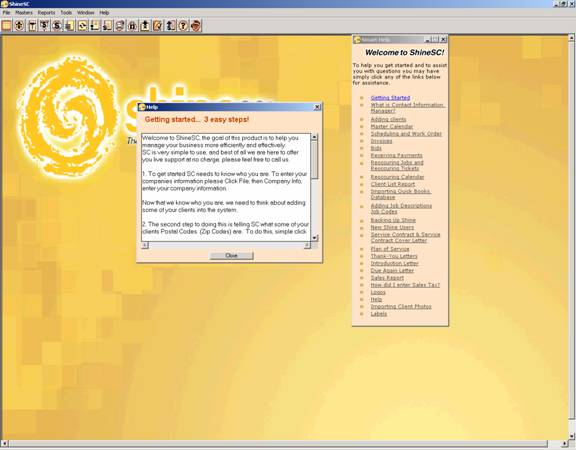The height and width of the screenshot is (450, 576).
Task: Click the main window's vertical scroll-up arrow
Action: tap(572, 37)
